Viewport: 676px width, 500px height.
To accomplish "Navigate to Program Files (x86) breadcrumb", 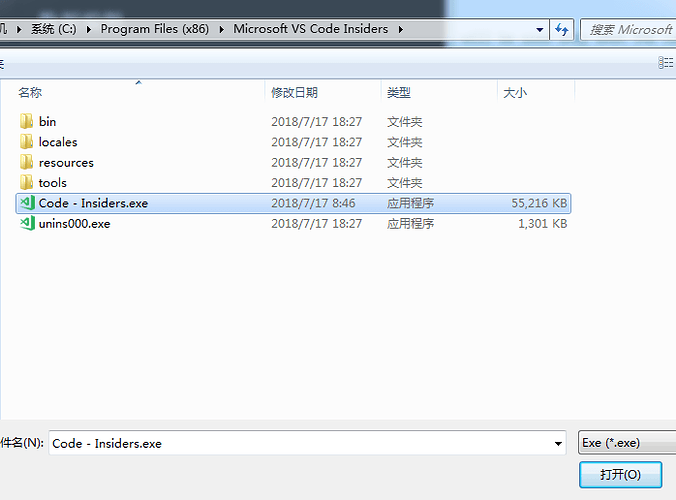I will tap(154, 29).
